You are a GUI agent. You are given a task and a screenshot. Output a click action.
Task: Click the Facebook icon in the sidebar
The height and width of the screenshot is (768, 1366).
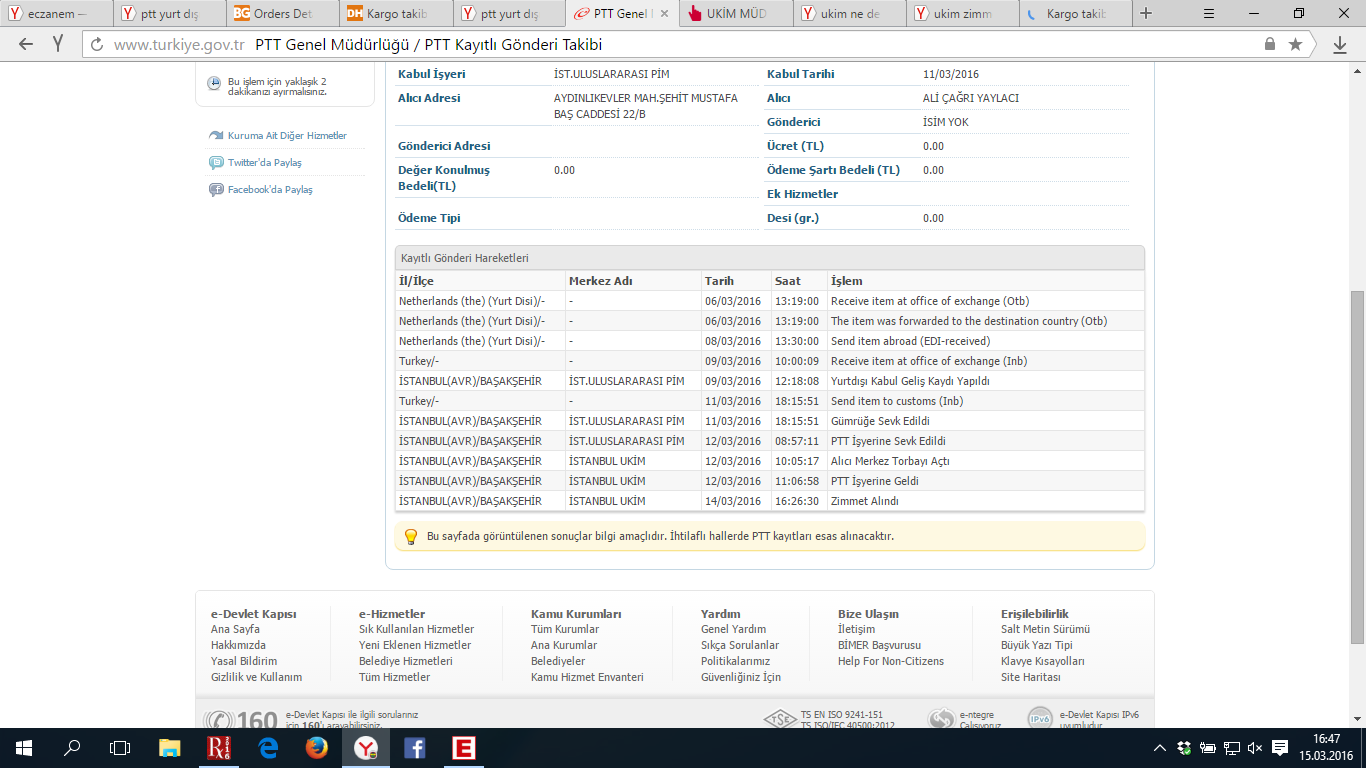tap(216, 190)
